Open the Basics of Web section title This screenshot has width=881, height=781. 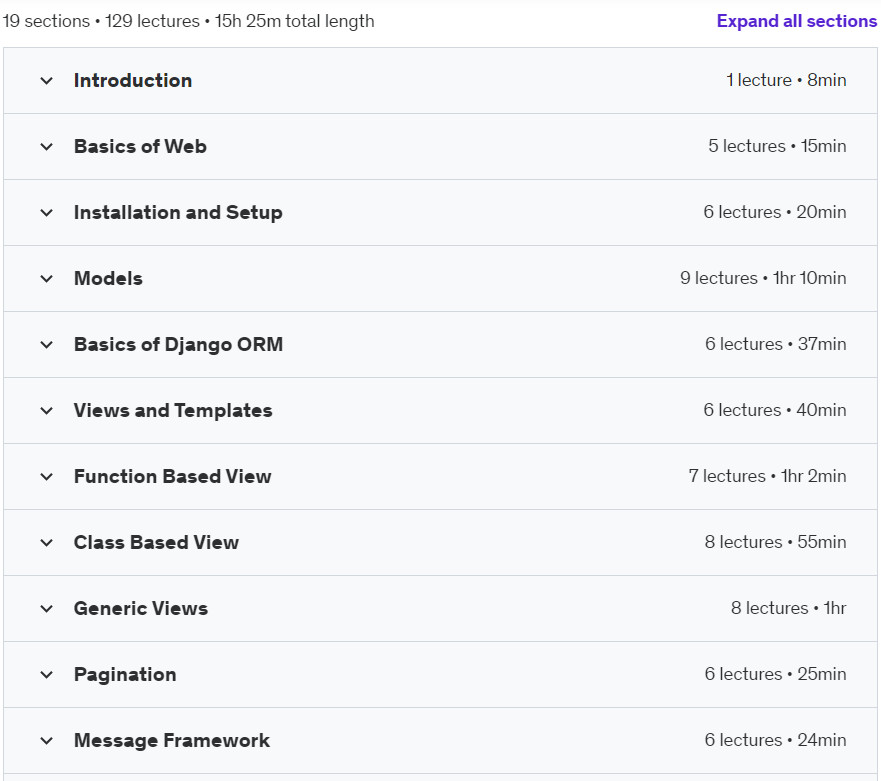[x=140, y=146]
